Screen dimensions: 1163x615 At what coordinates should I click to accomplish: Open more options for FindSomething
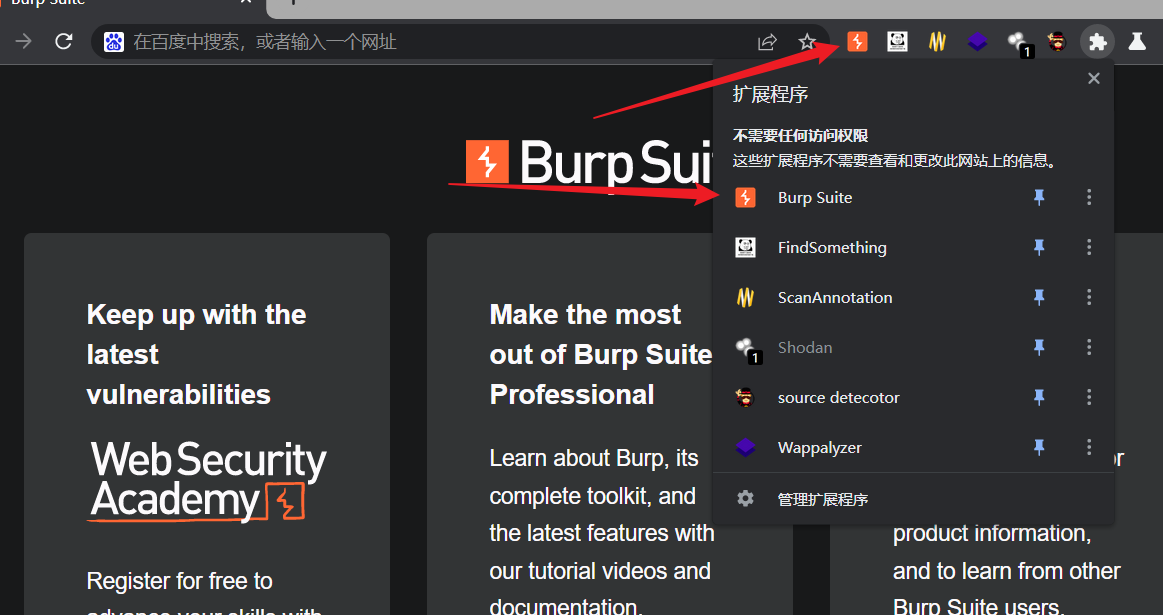pyautogui.click(x=1089, y=247)
